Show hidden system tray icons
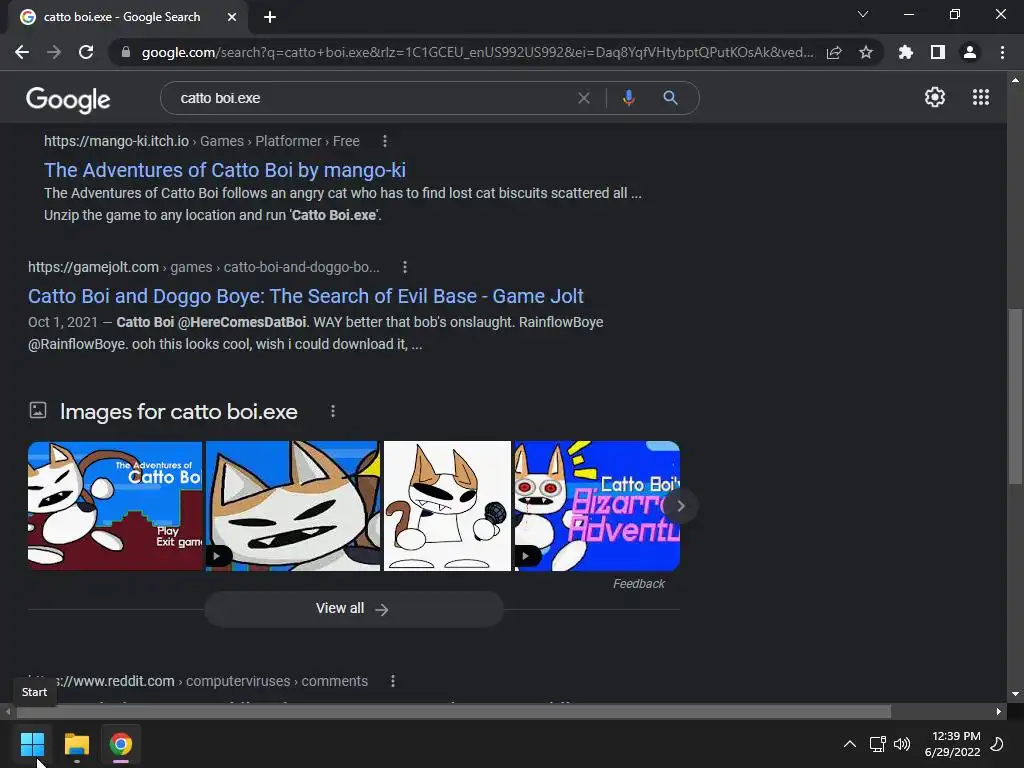The height and width of the screenshot is (768, 1024). [850, 744]
